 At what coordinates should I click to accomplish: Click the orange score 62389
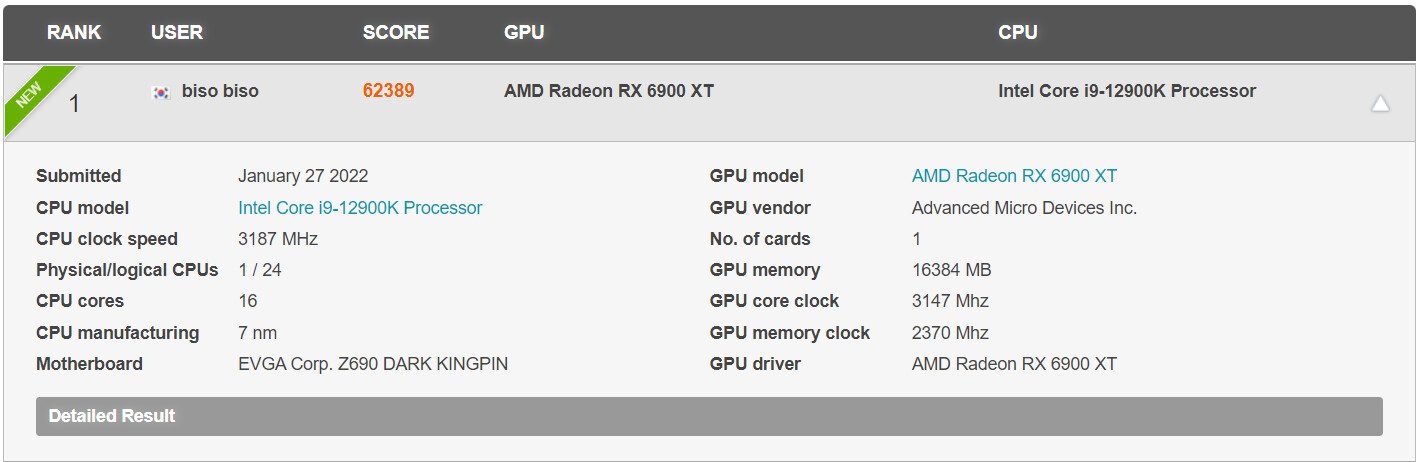point(388,91)
